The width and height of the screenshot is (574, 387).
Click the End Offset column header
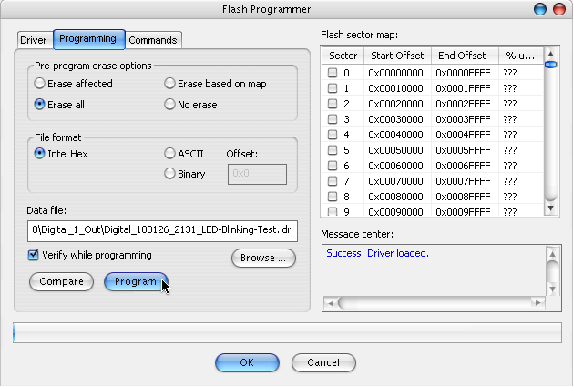(465, 56)
